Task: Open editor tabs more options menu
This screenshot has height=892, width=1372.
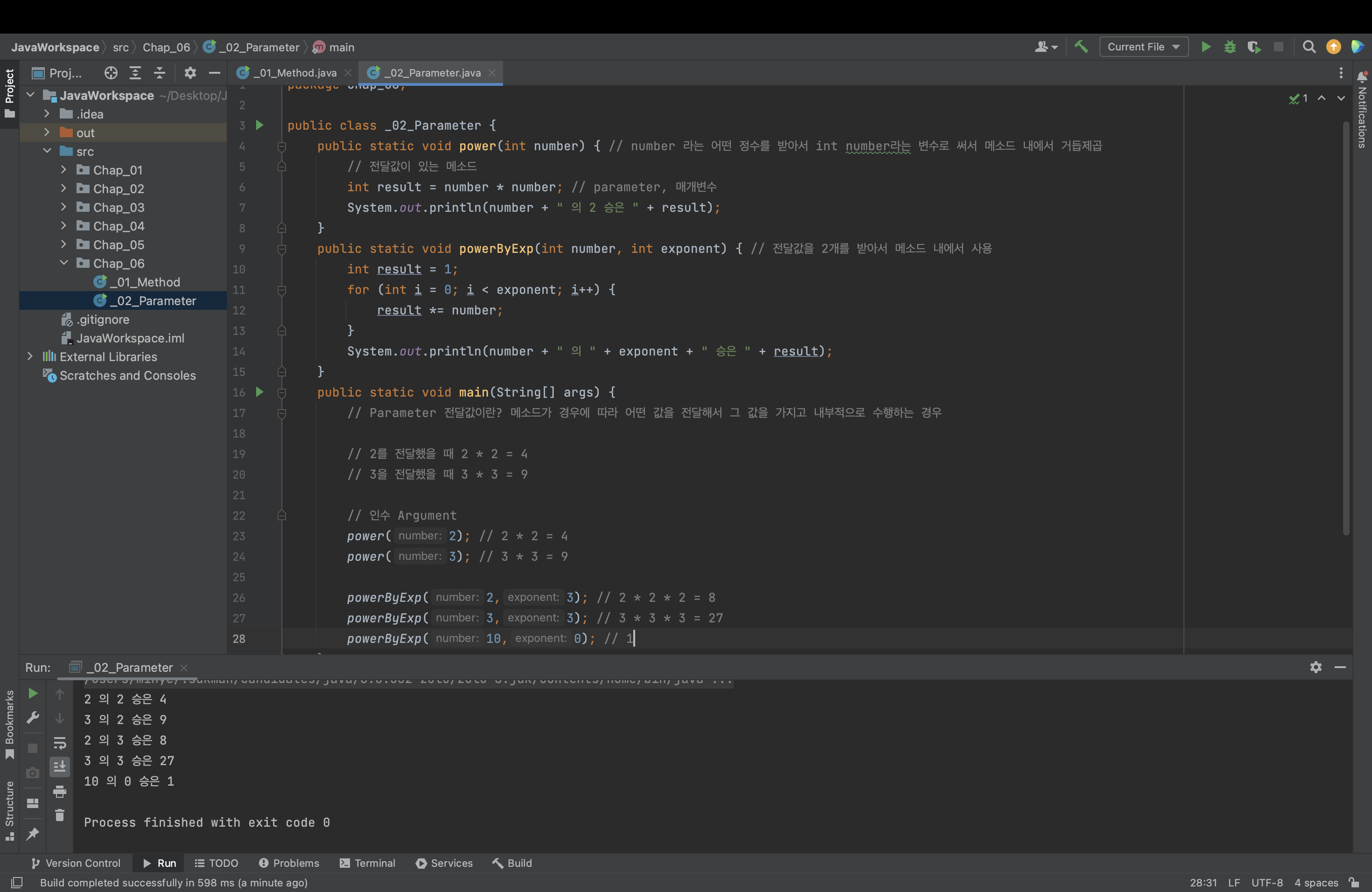Action: (x=1341, y=73)
